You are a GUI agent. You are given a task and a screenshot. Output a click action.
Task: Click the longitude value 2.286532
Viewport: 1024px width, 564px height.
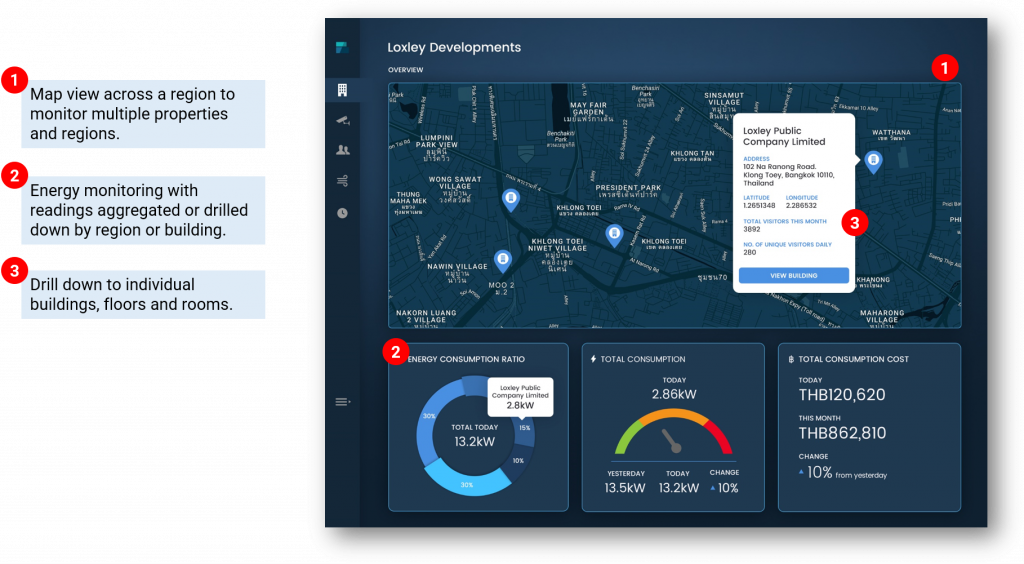point(801,206)
